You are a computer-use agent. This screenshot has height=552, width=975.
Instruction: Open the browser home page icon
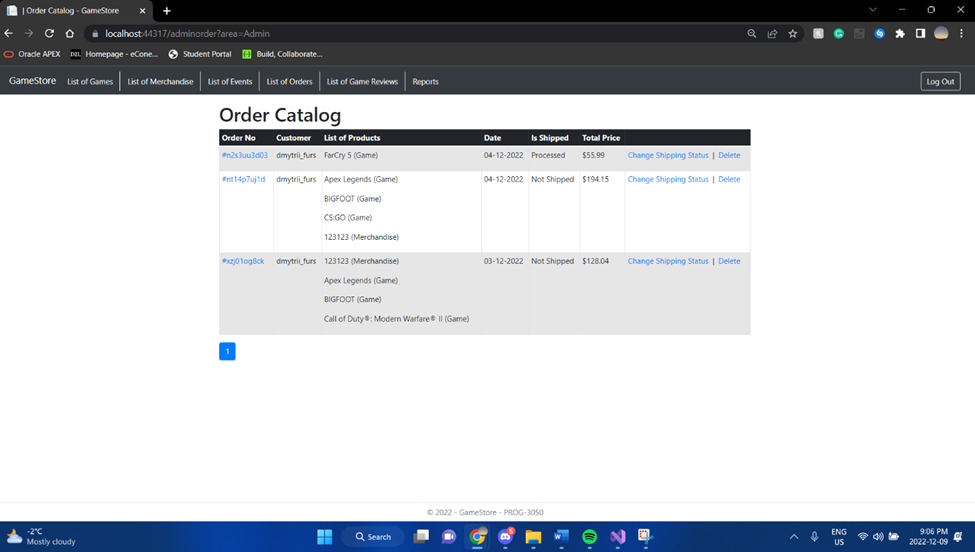coord(70,34)
